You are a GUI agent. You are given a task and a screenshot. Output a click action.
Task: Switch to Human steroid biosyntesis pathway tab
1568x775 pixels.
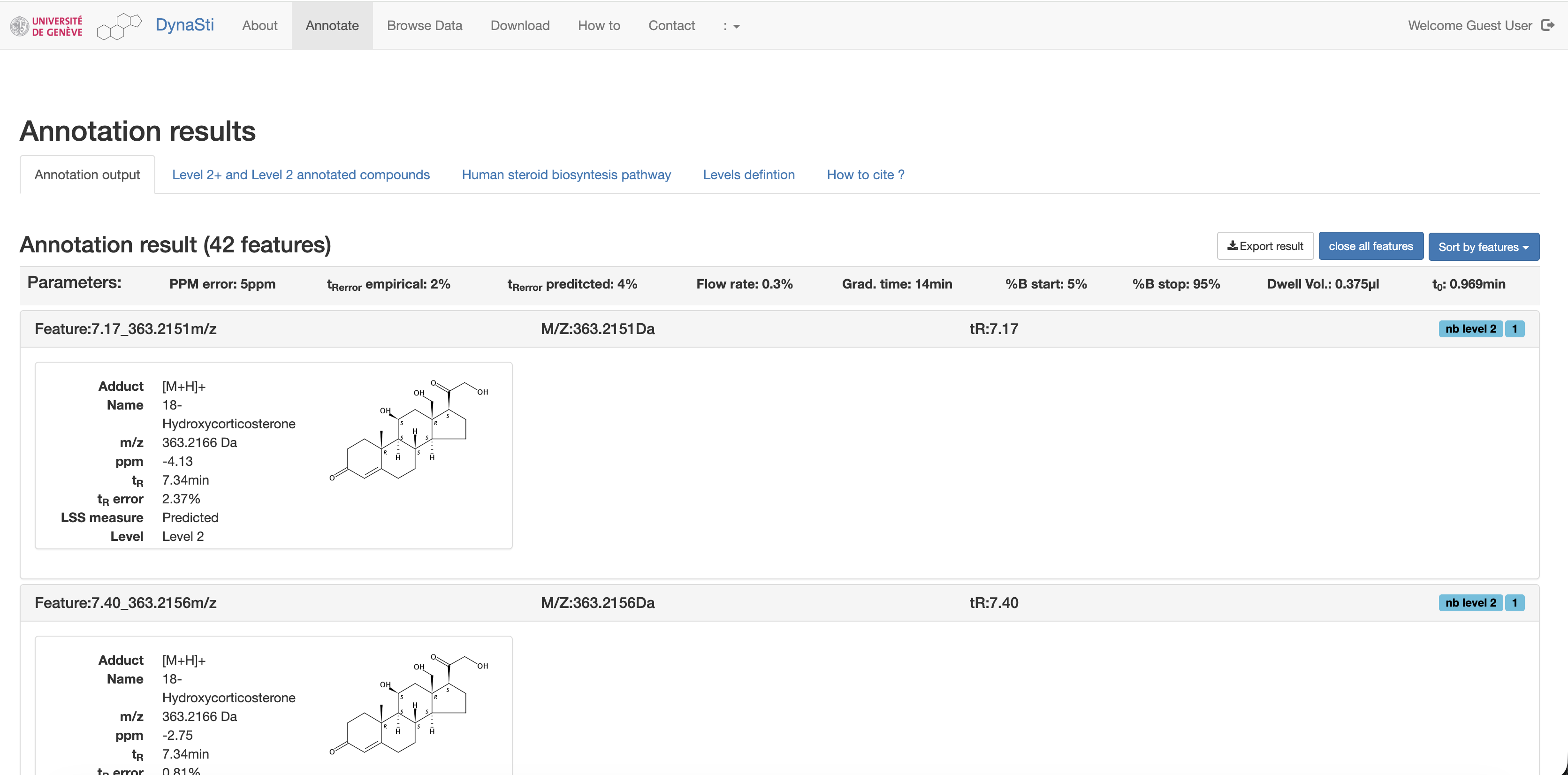point(566,175)
